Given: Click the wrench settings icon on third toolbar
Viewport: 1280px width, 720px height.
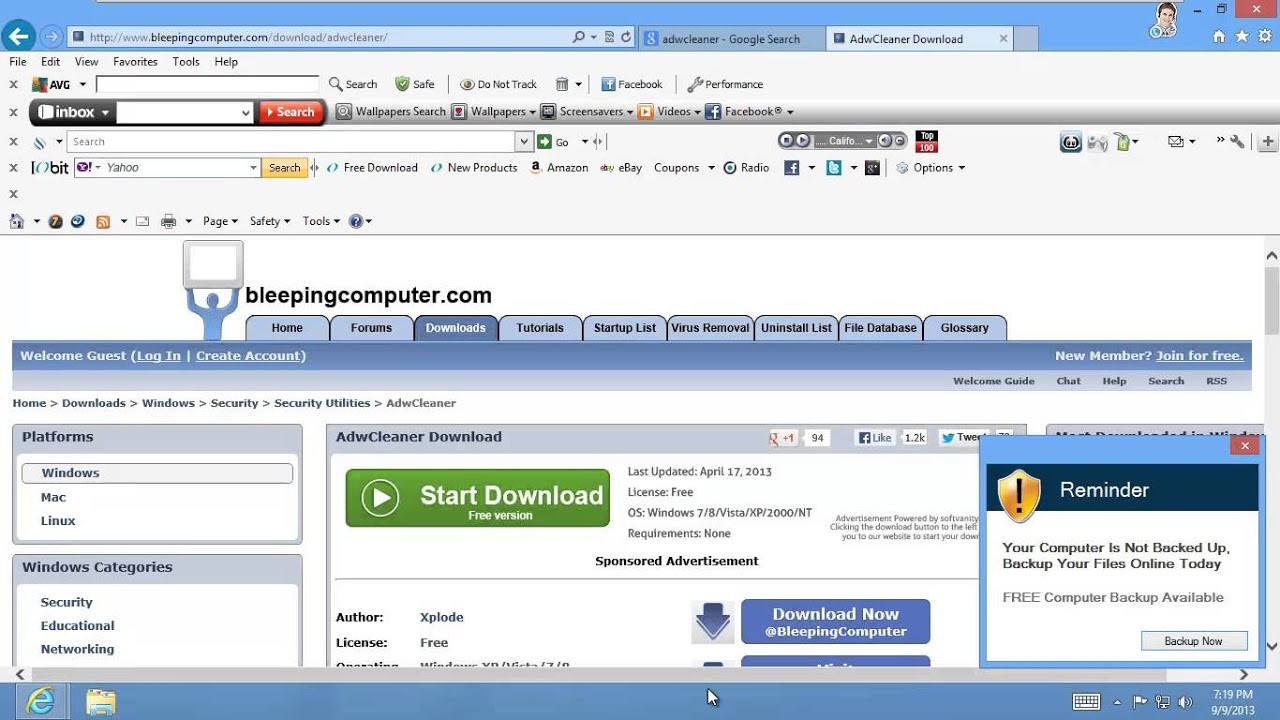Looking at the screenshot, I should point(1237,142).
